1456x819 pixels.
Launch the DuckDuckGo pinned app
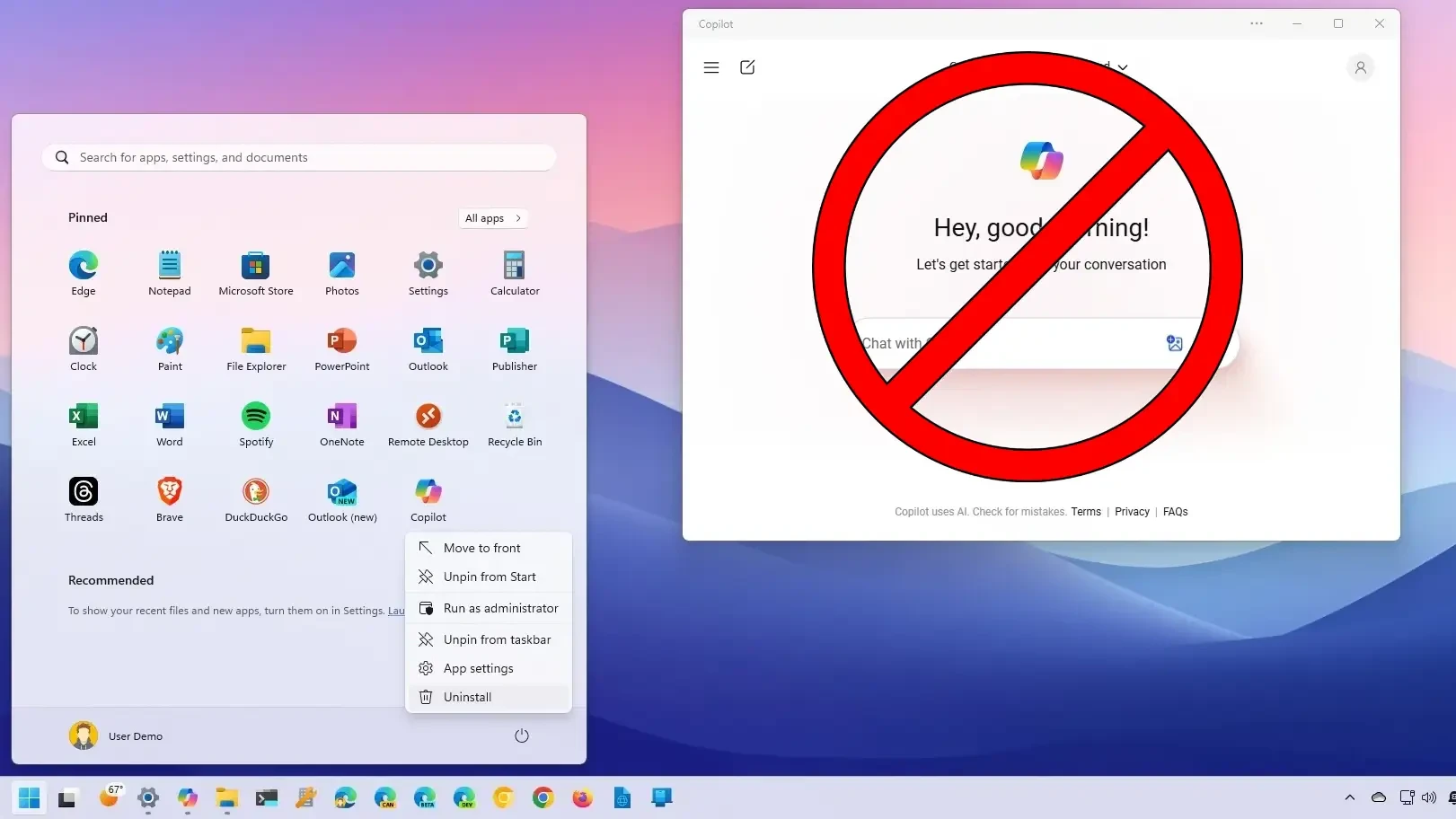click(256, 492)
